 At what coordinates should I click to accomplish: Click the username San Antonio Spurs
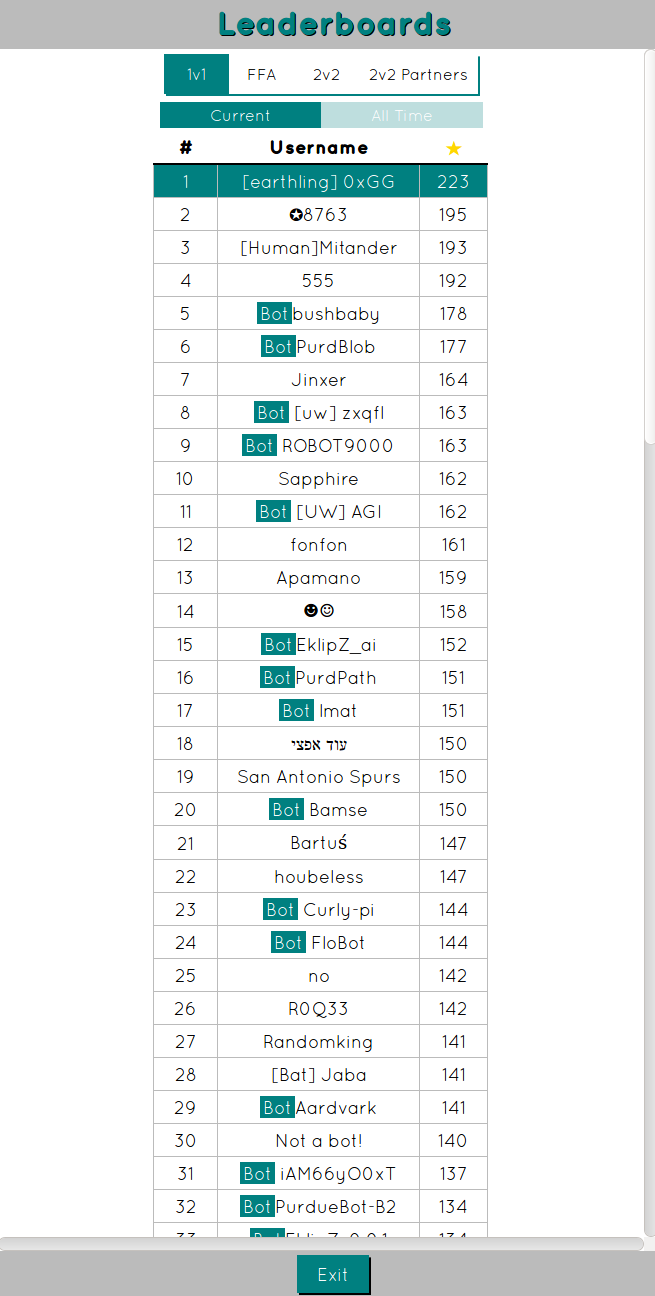319,777
